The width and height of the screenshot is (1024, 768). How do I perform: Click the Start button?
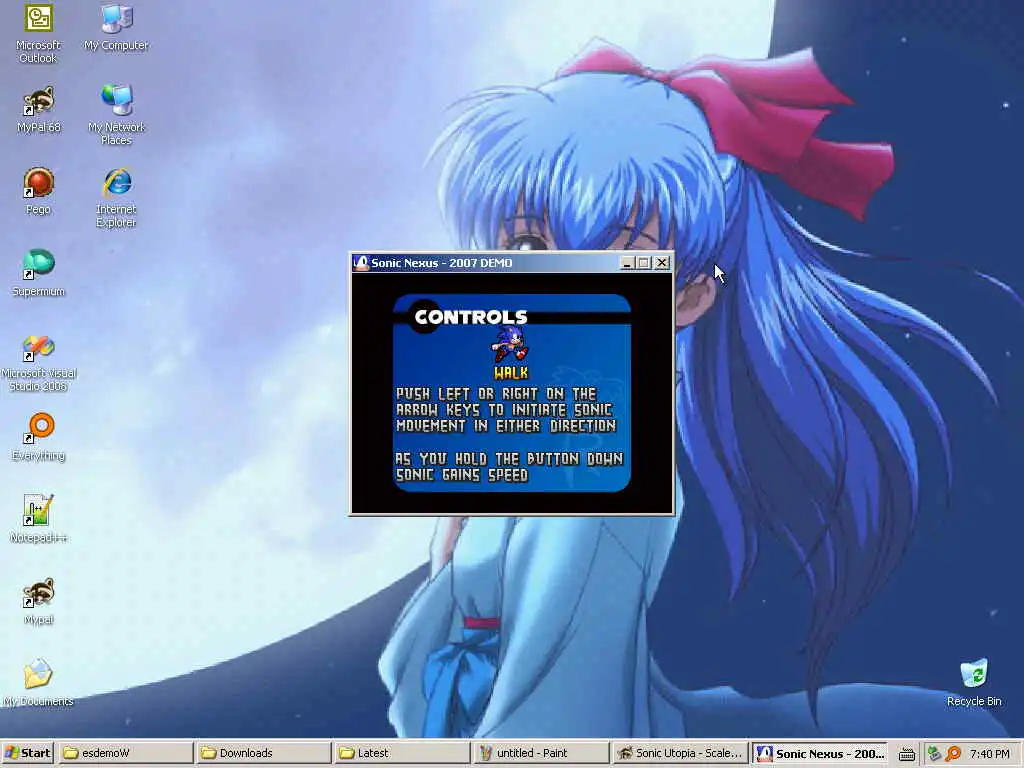27,753
